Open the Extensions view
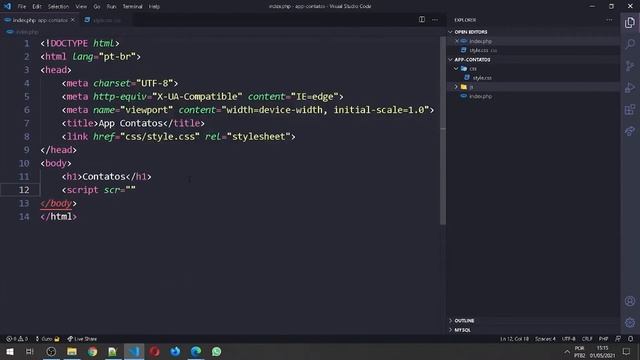Screen dimensions: 640x360 630,109
